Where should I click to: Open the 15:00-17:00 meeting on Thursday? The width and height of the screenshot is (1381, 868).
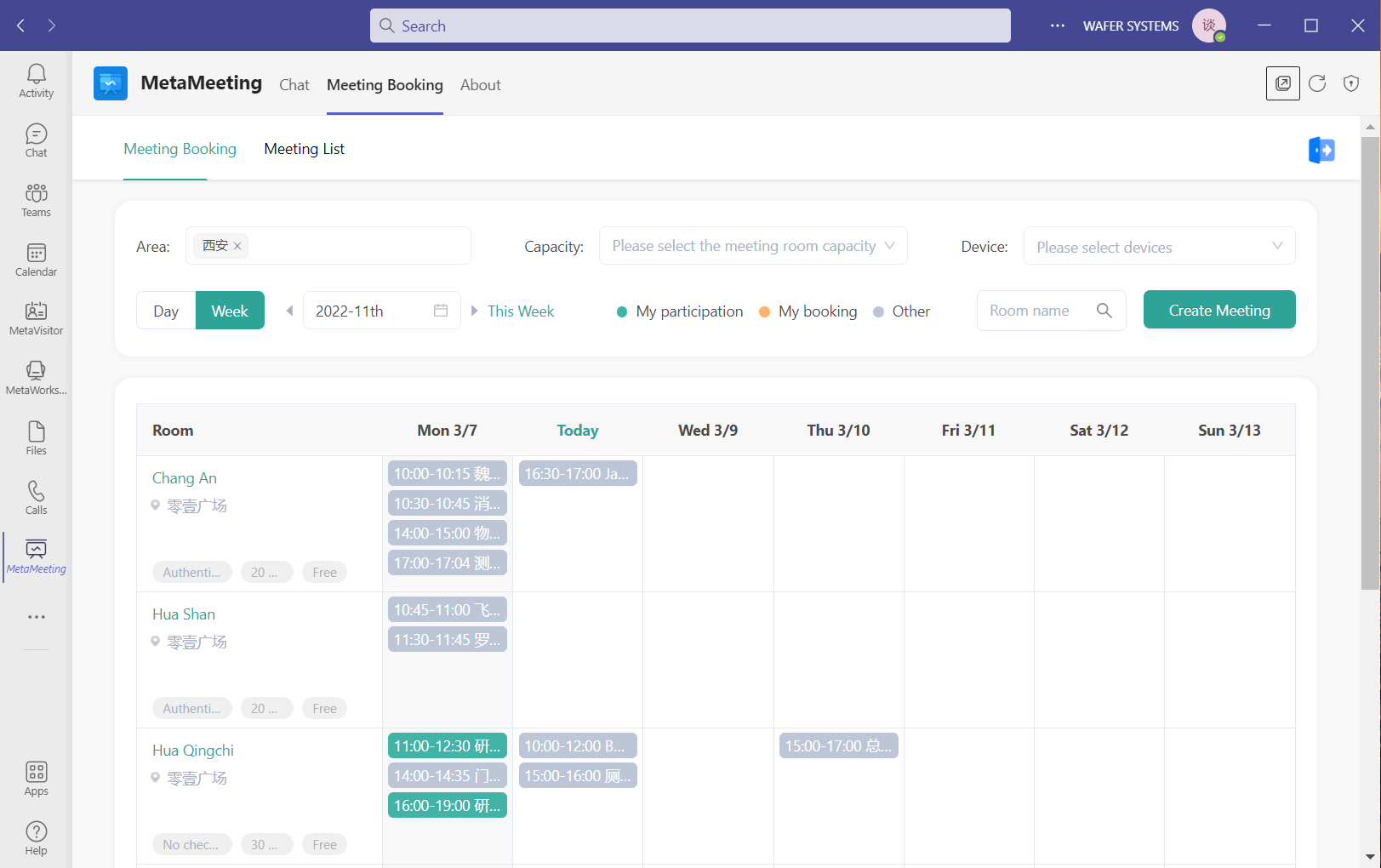(839, 746)
